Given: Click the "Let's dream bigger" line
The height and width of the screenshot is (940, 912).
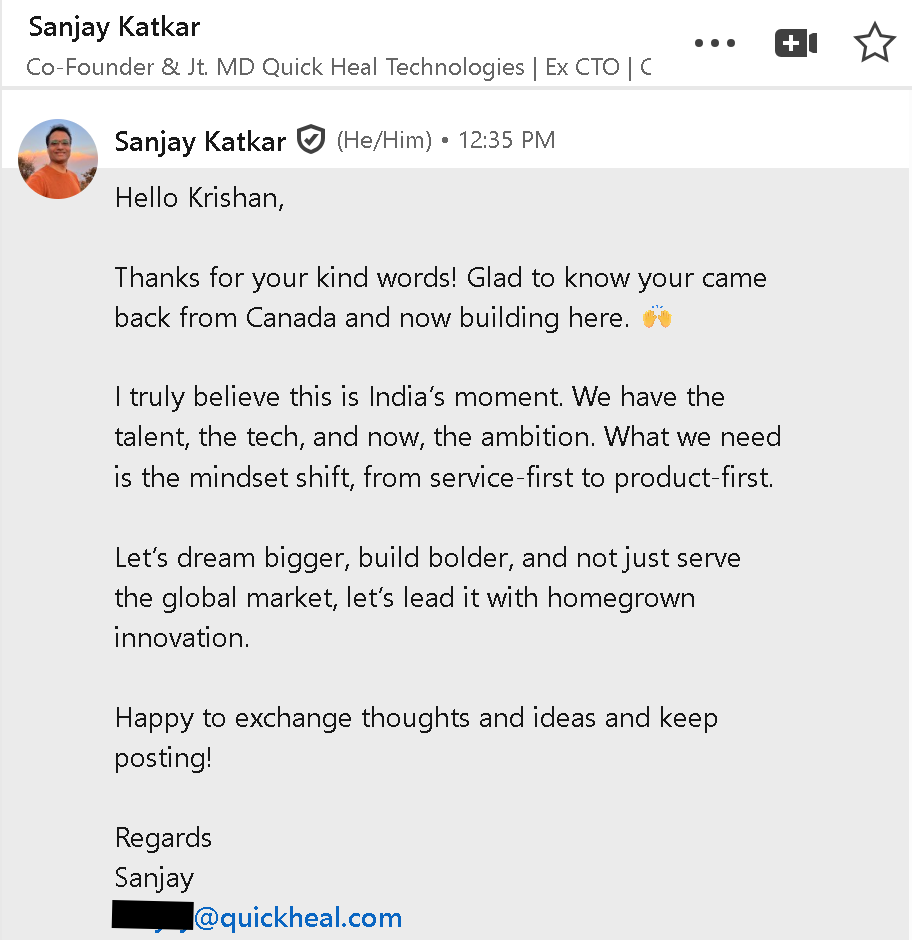Looking at the screenshot, I should pos(428,557).
